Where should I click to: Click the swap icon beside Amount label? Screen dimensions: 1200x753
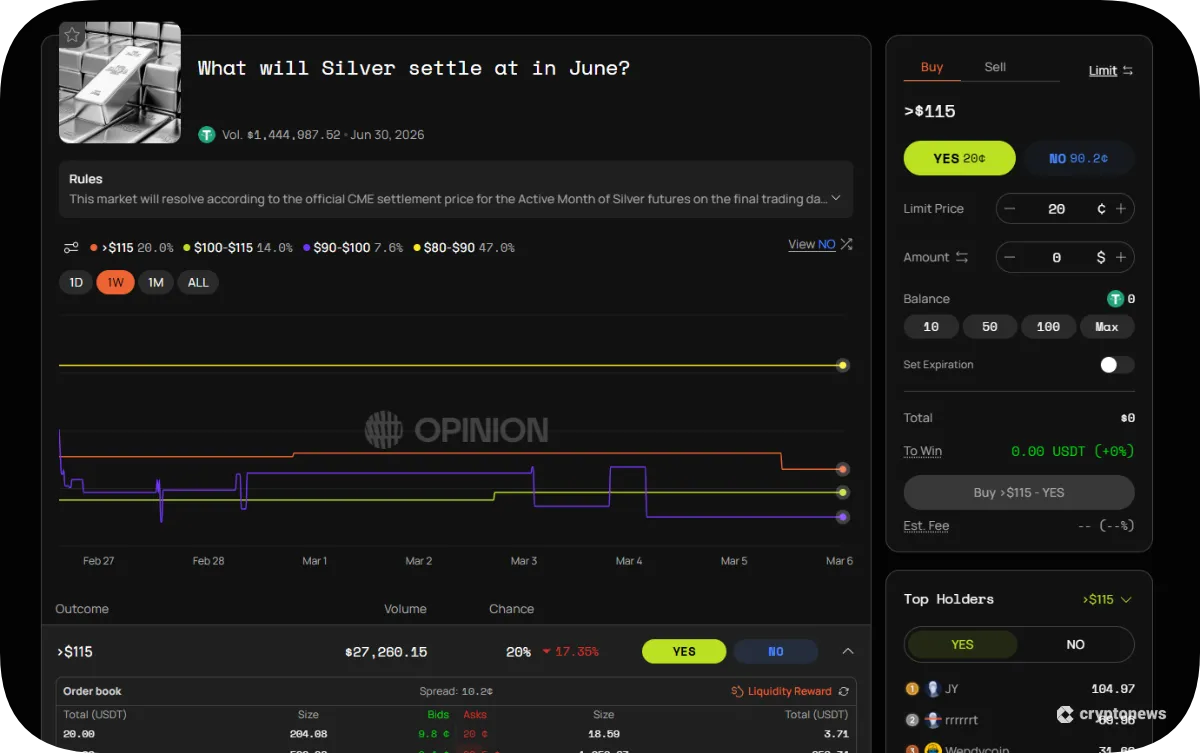[x=962, y=257]
